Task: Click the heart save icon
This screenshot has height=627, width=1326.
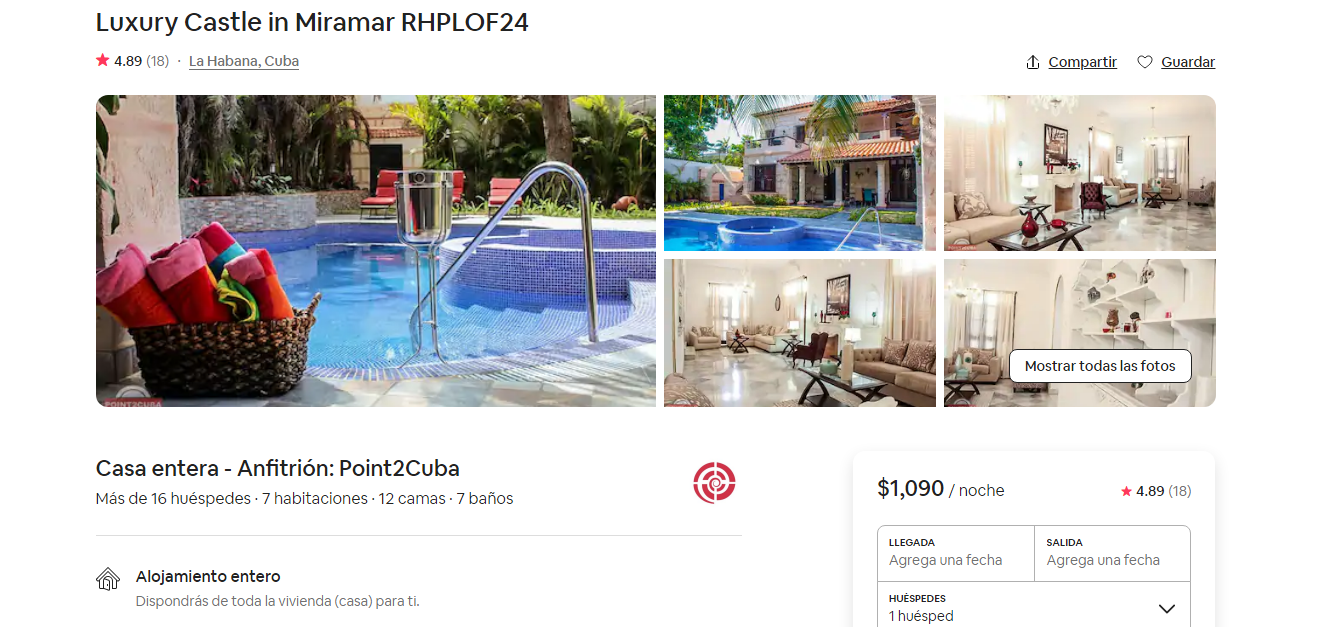Action: 1145,62
